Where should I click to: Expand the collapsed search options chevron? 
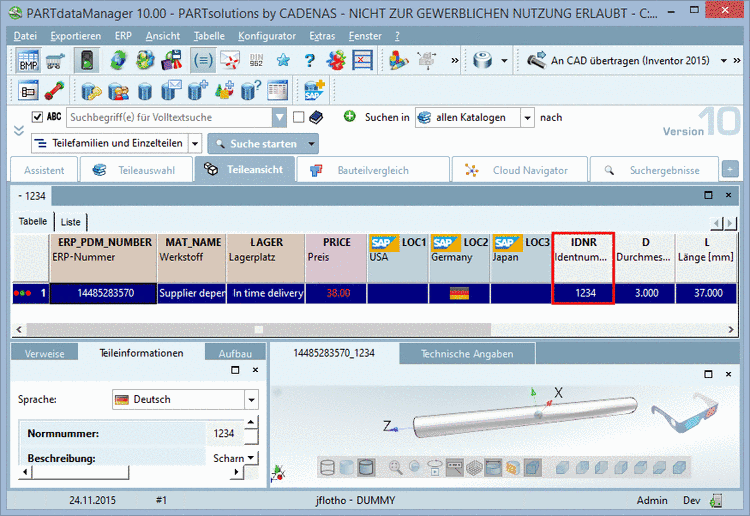(x=19, y=130)
